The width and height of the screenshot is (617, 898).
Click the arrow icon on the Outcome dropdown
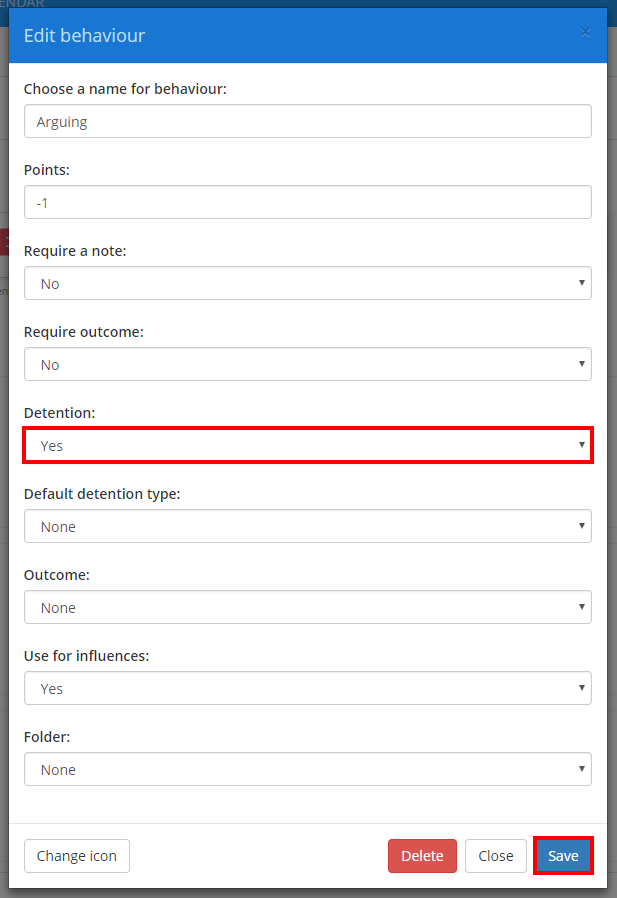click(x=581, y=607)
